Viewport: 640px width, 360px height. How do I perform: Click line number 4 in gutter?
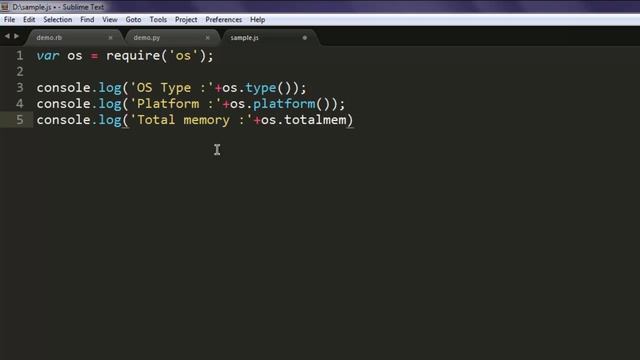(20, 104)
